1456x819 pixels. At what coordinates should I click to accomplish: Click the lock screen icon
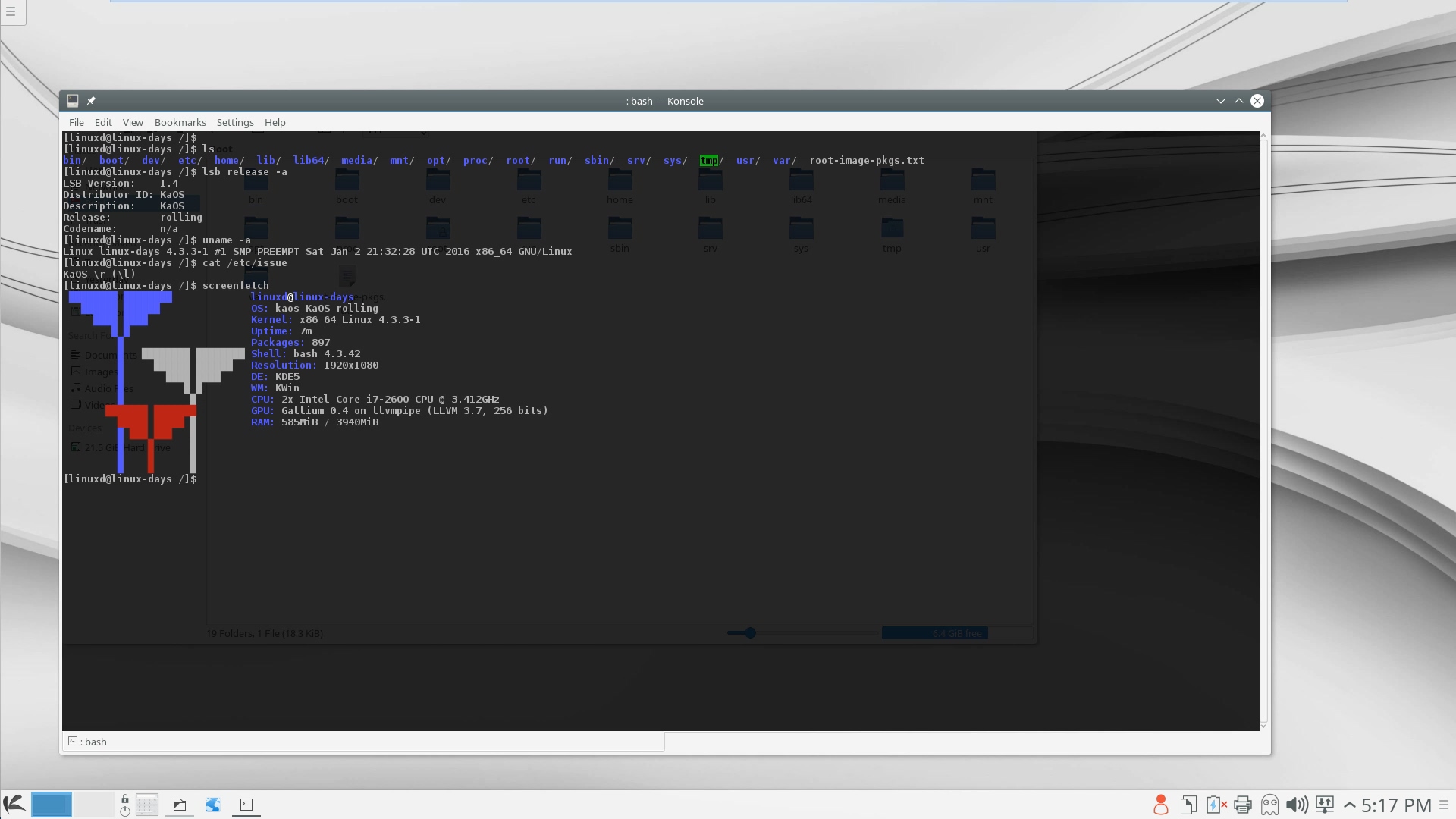click(125, 799)
